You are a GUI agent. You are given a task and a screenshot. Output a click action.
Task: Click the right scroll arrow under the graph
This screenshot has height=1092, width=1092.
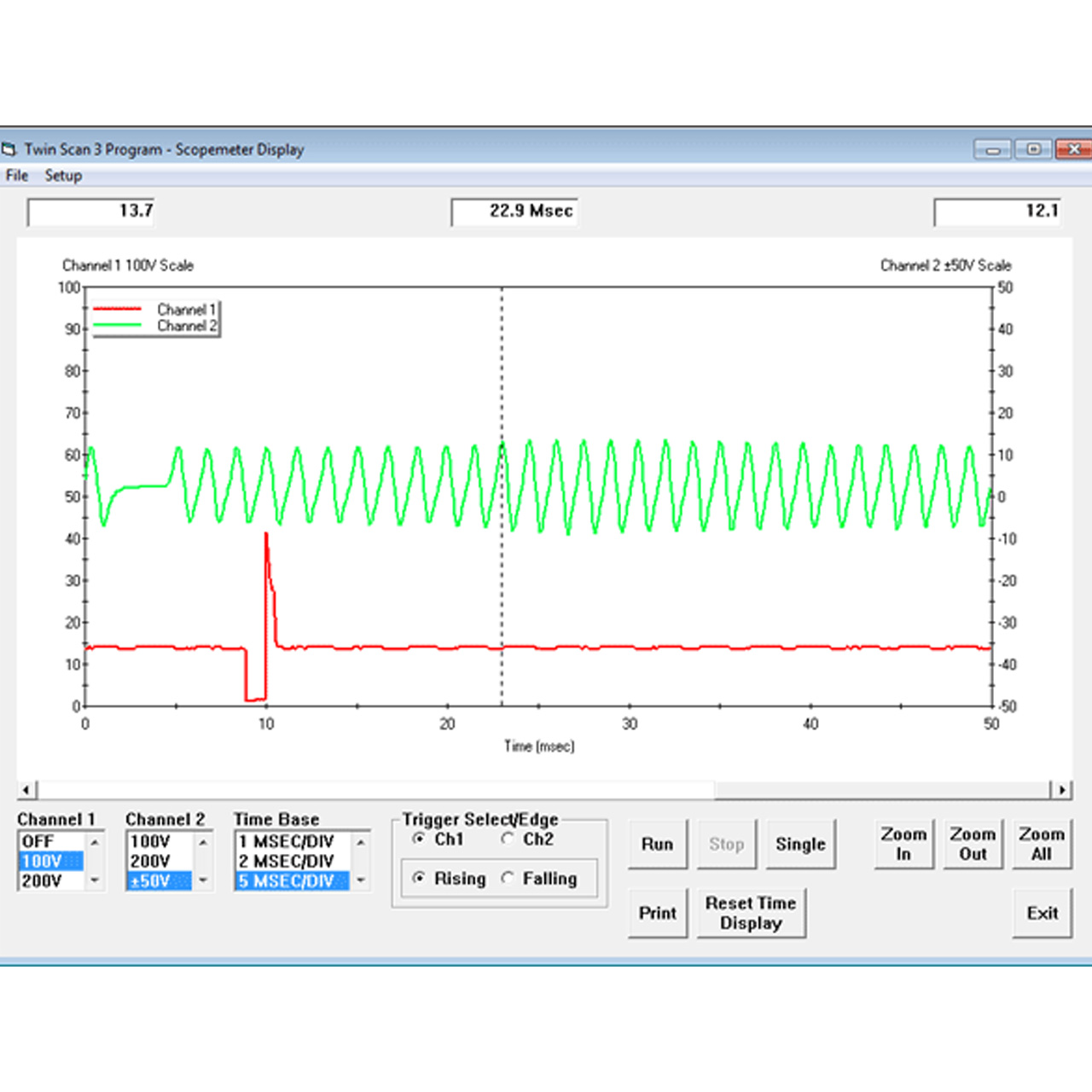(1061, 790)
